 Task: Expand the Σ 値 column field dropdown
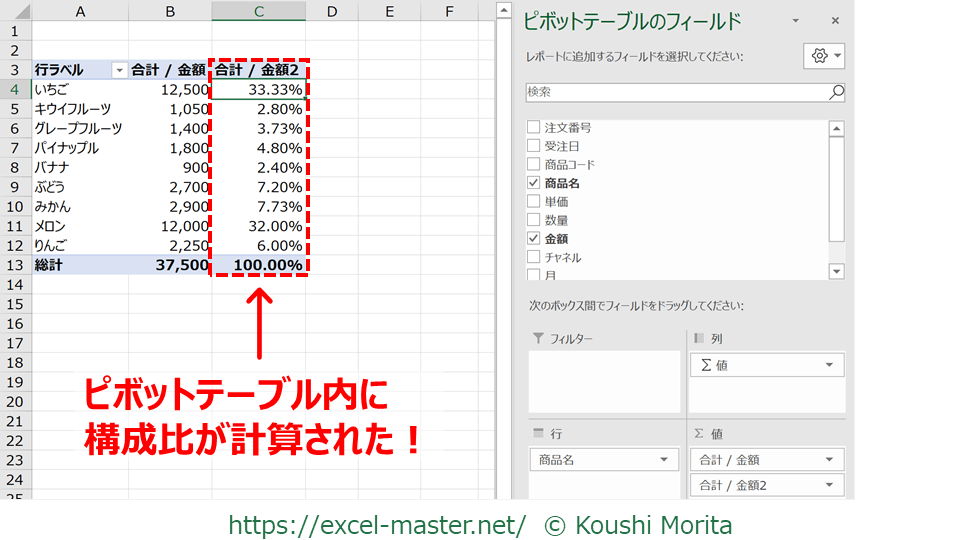[x=829, y=365]
